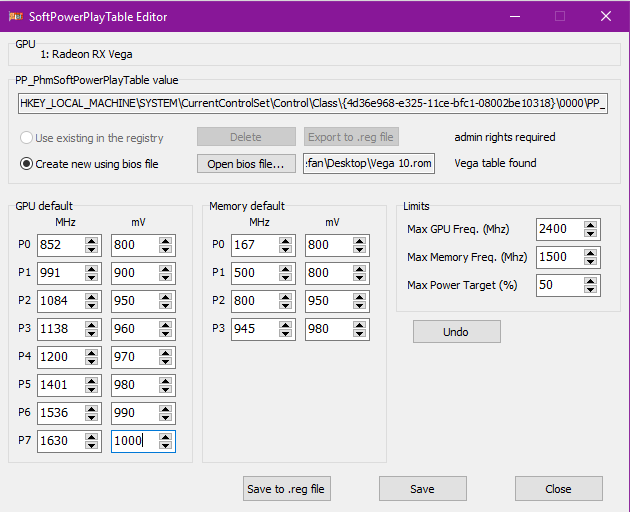Screen dimensions: 630x512
Task: Decrease Max Power Target with down arrow
Action: coord(590,290)
